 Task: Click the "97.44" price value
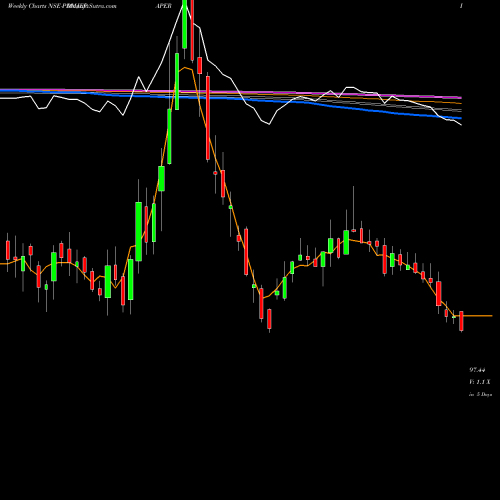pos(477,370)
